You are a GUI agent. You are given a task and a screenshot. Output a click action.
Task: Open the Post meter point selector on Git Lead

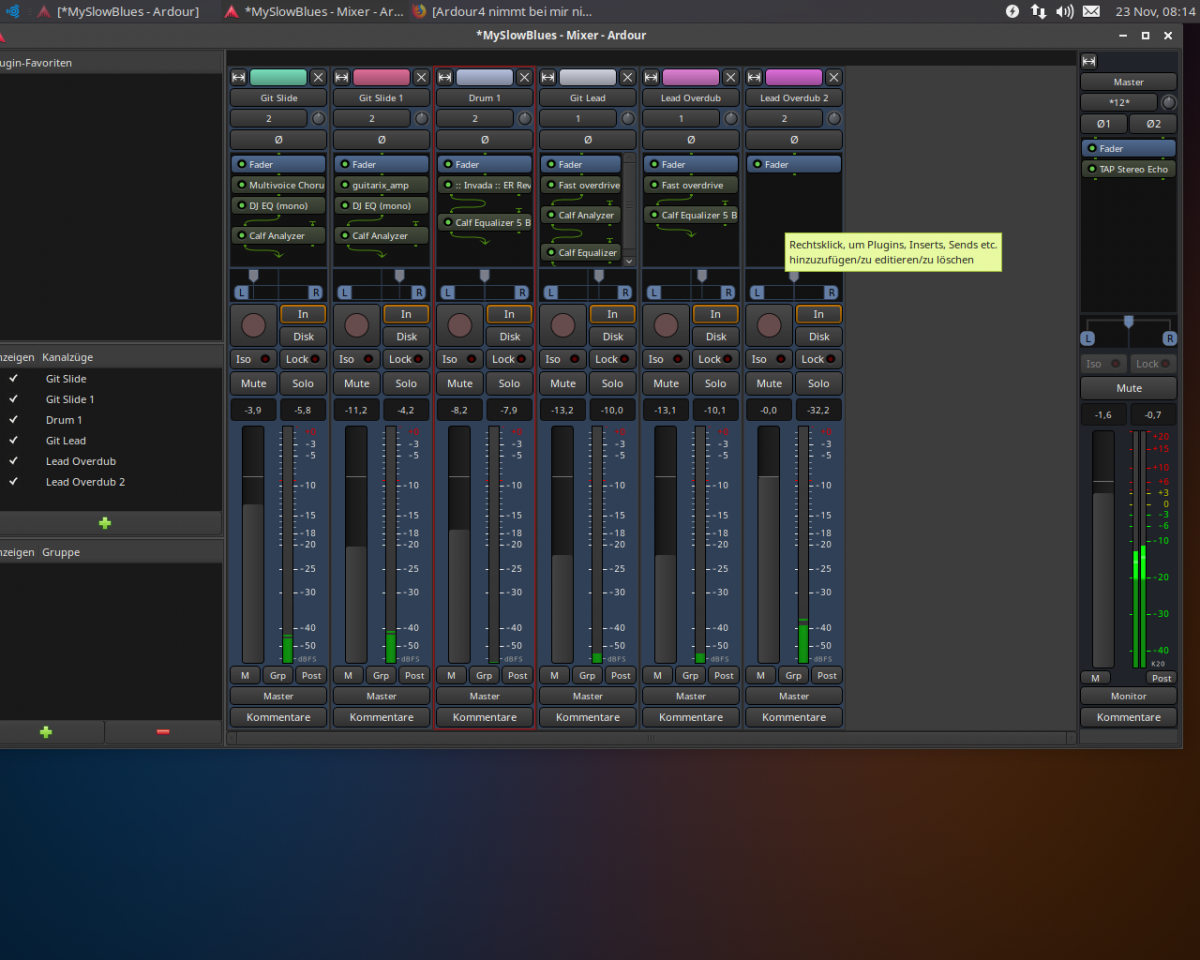[x=621, y=675]
